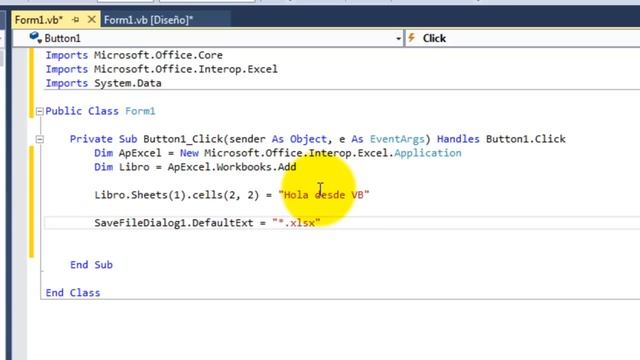Close the Form1.vb* tab

pos(92,19)
